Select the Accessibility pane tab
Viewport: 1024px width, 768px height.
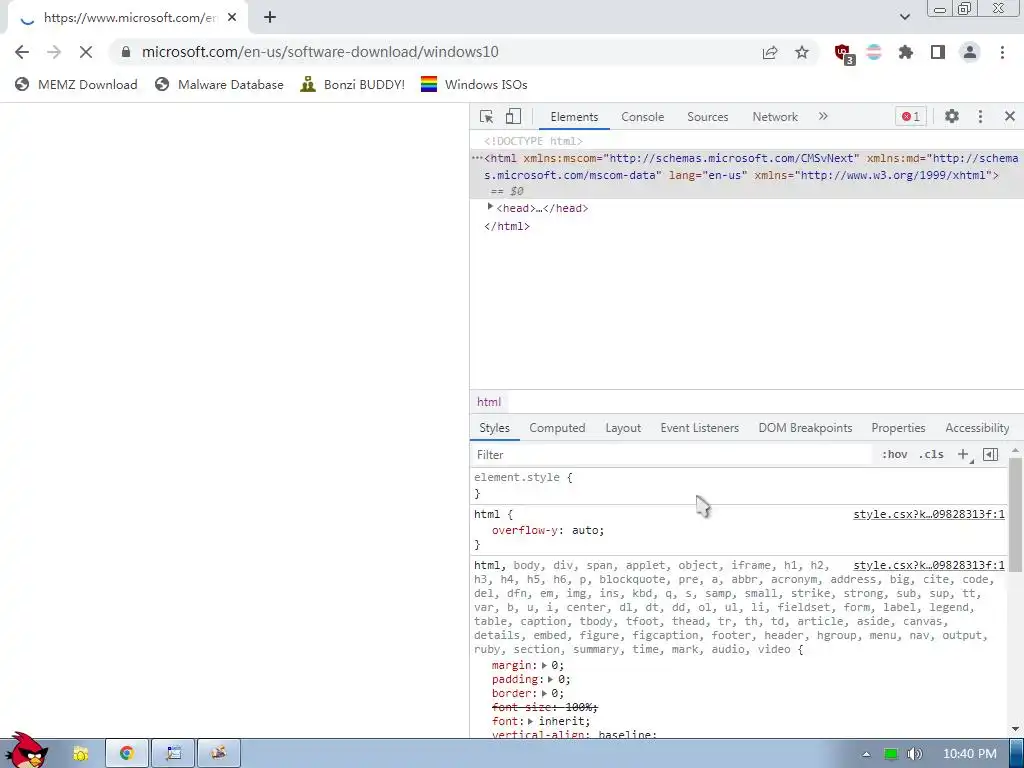977,428
